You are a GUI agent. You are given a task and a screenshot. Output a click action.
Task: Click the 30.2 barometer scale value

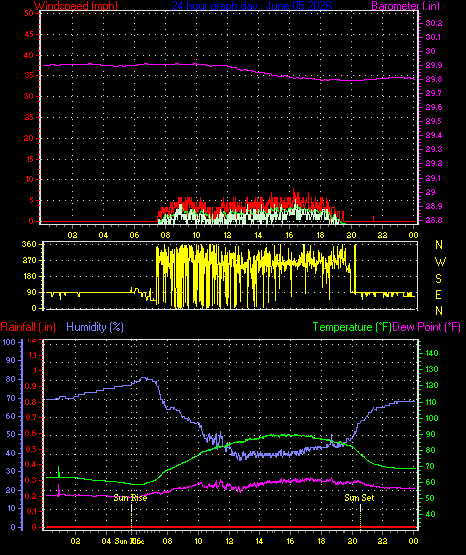pos(434,23)
